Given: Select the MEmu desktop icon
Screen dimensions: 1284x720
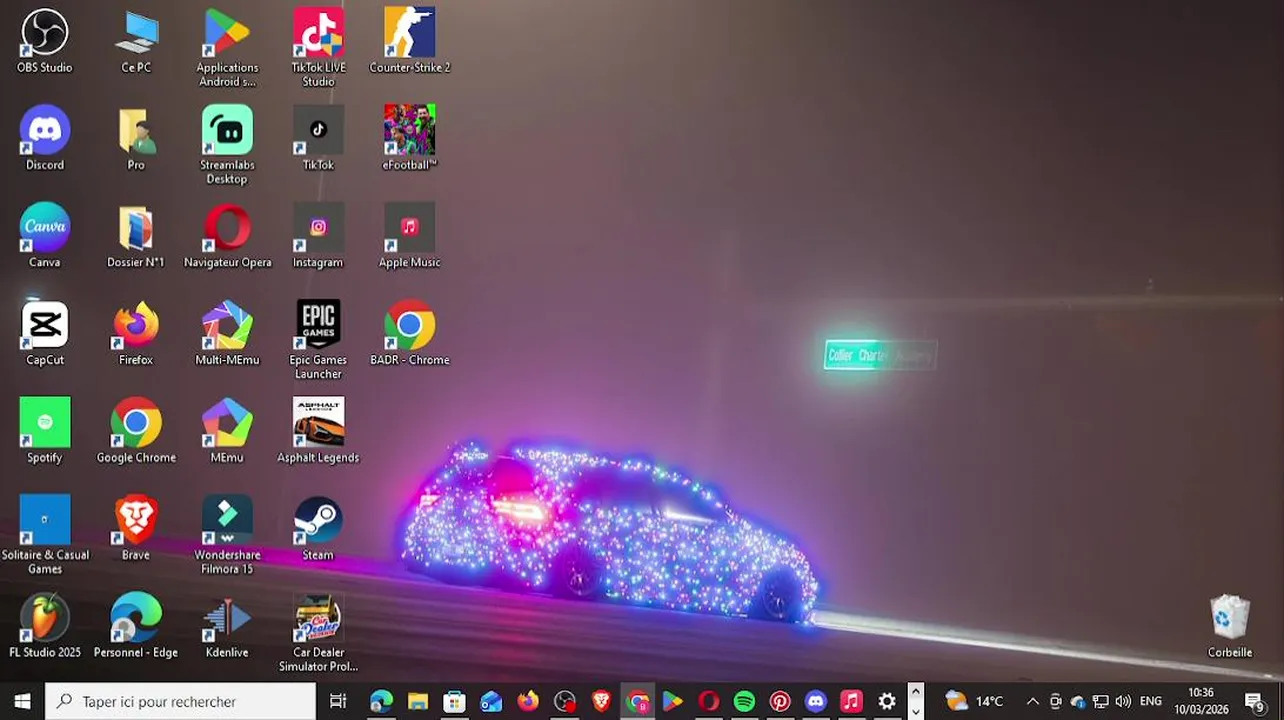Looking at the screenshot, I should [x=227, y=431].
